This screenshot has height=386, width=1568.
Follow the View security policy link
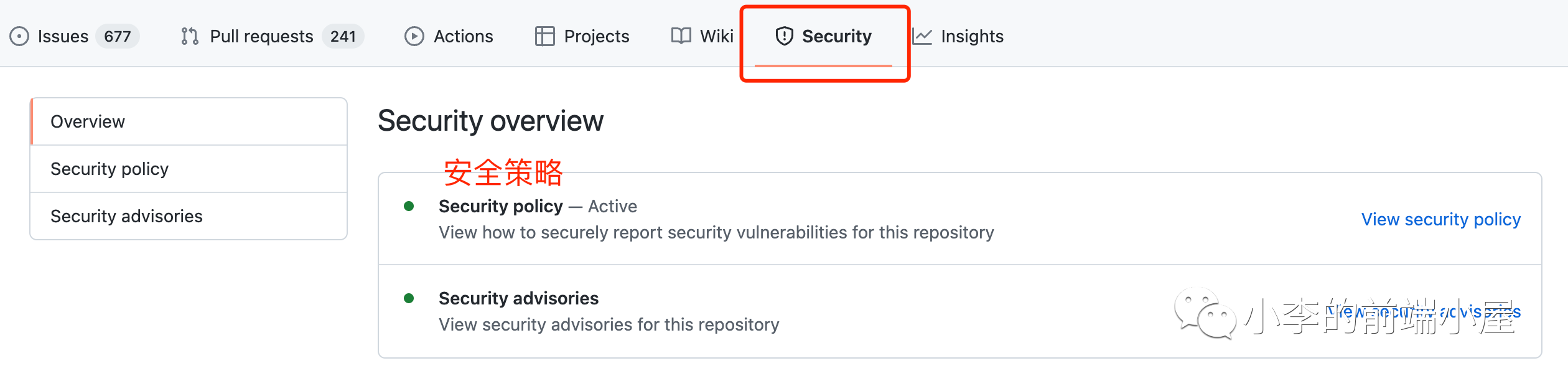[1441, 219]
